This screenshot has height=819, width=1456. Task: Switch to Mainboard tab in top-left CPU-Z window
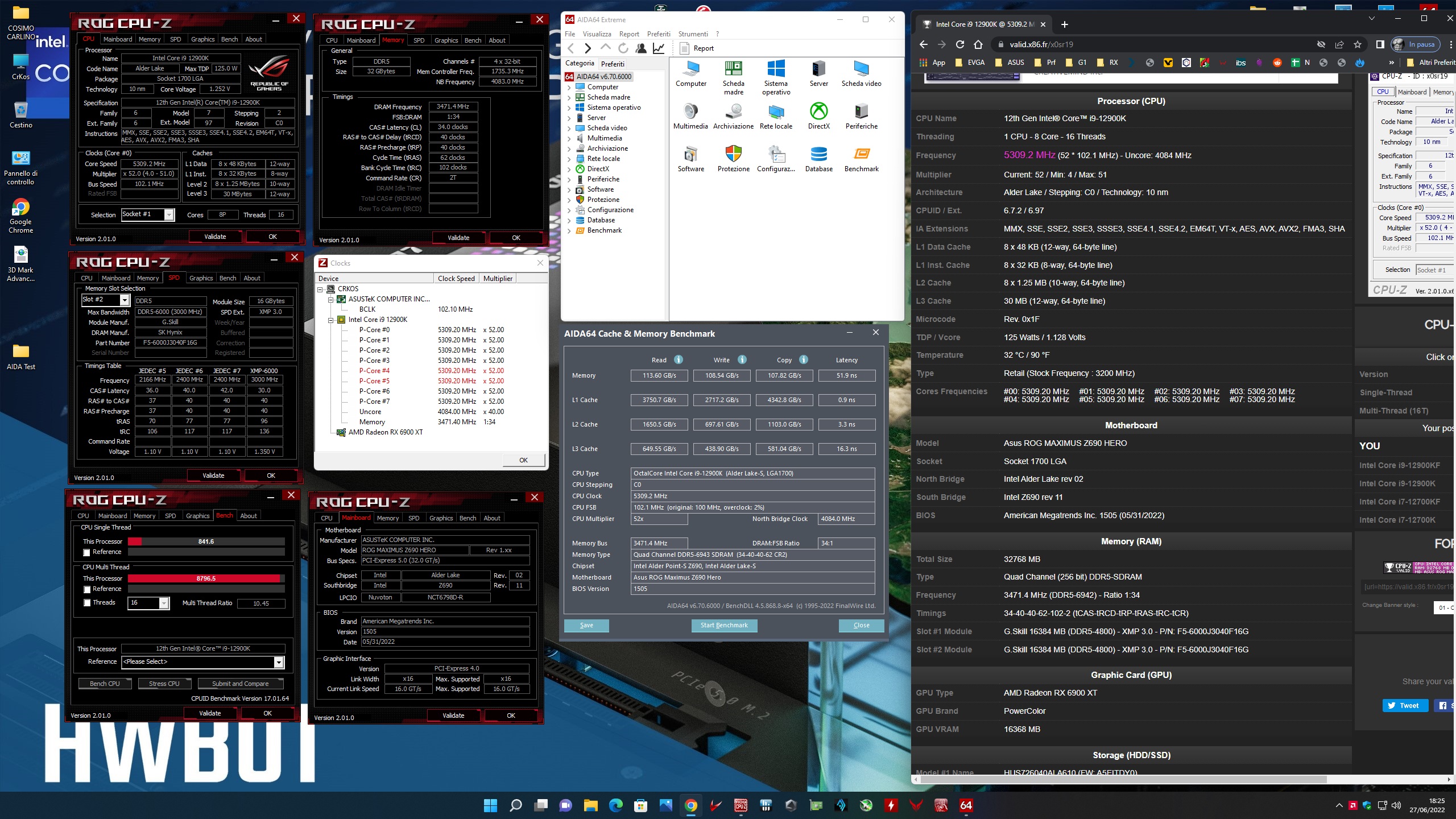click(x=118, y=39)
